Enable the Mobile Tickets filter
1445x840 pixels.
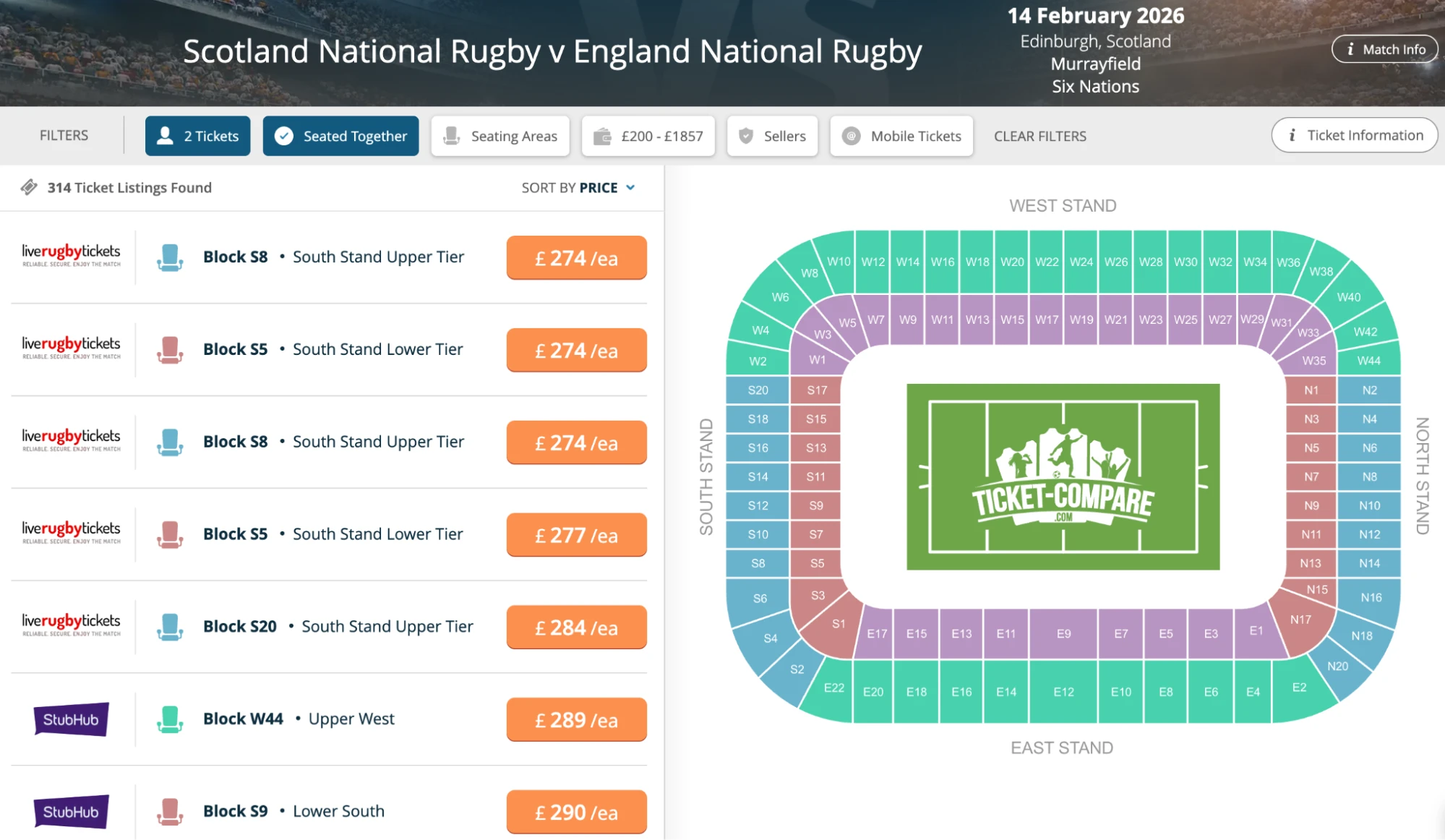point(901,135)
